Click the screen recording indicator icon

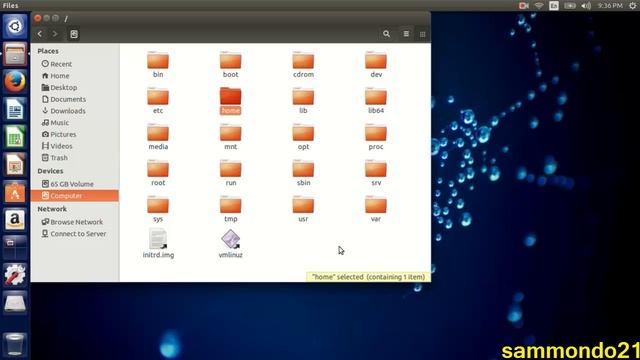[524, 6]
